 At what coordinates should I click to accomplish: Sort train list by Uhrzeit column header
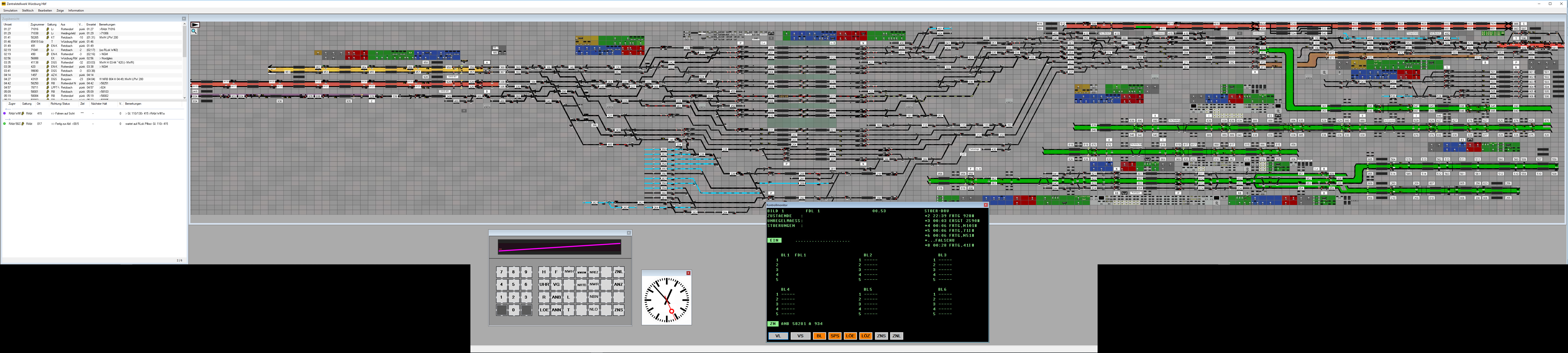[x=7, y=24]
